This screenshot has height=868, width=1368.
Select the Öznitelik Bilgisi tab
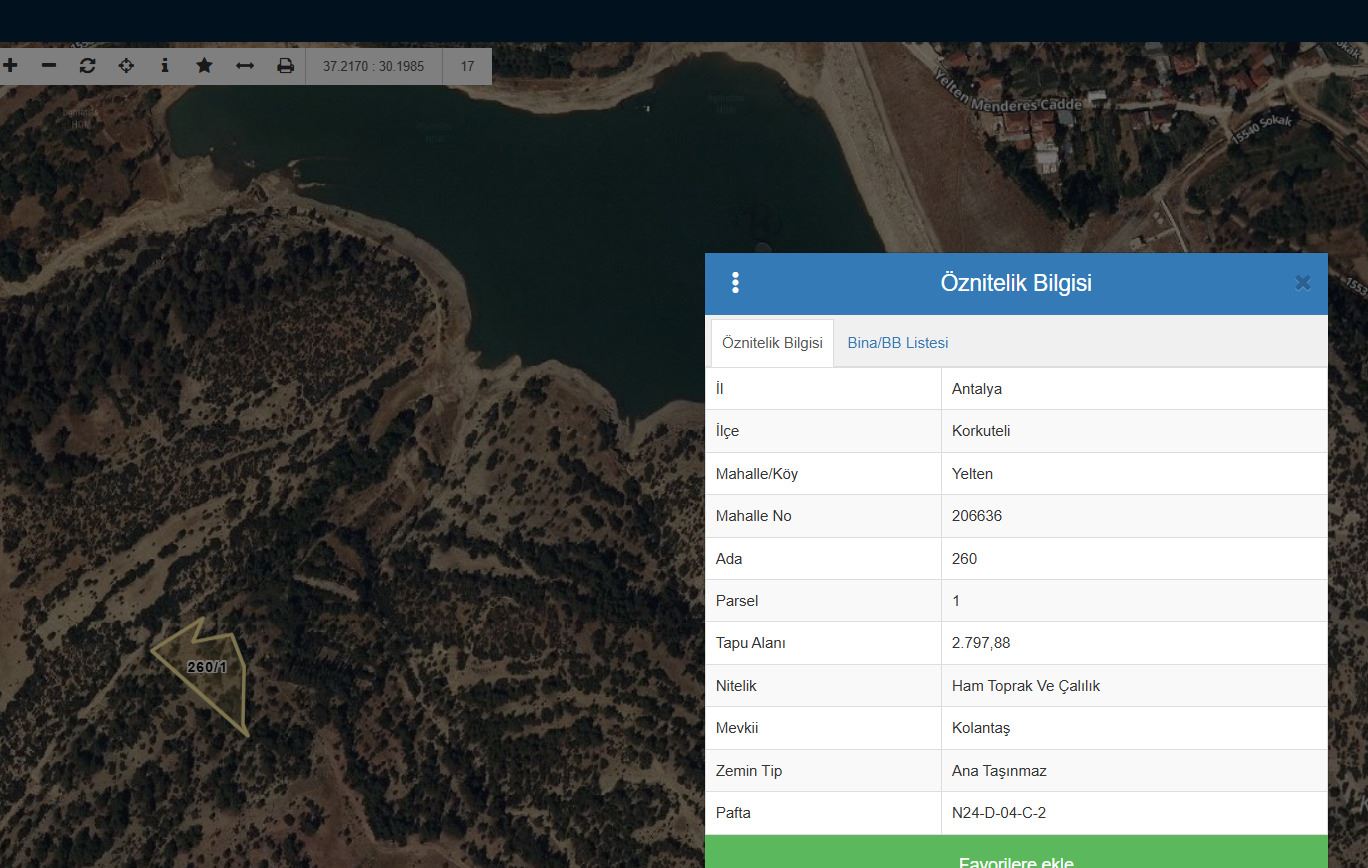point(772,343)
